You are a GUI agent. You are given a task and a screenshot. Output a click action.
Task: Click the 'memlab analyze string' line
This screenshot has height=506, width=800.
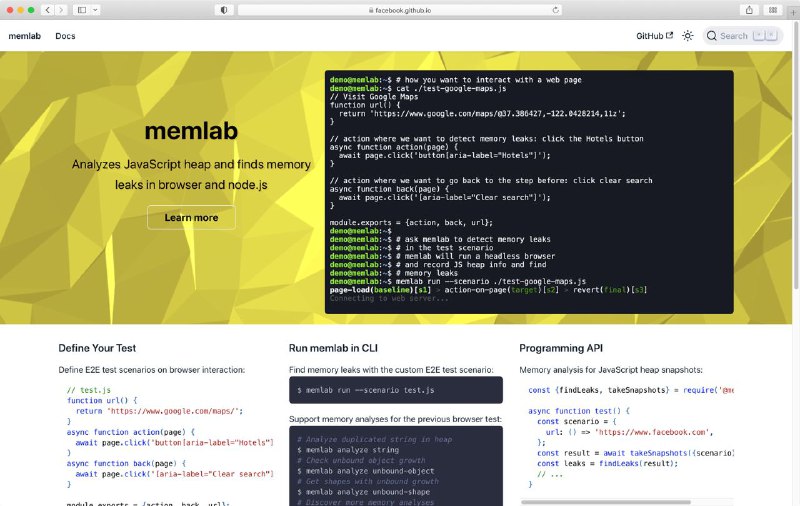(348, 450)
